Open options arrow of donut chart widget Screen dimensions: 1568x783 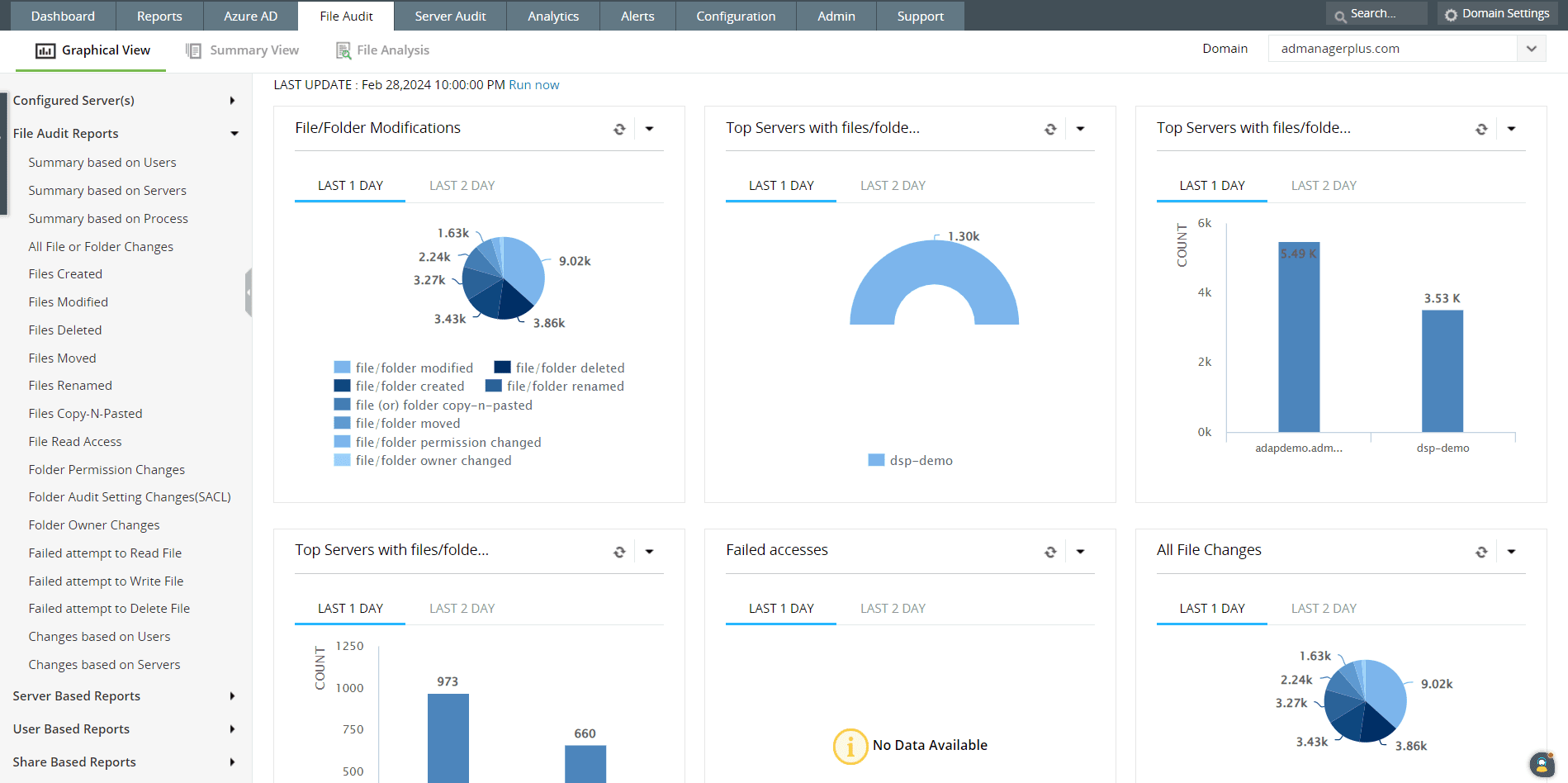(x=1080, y=129)
